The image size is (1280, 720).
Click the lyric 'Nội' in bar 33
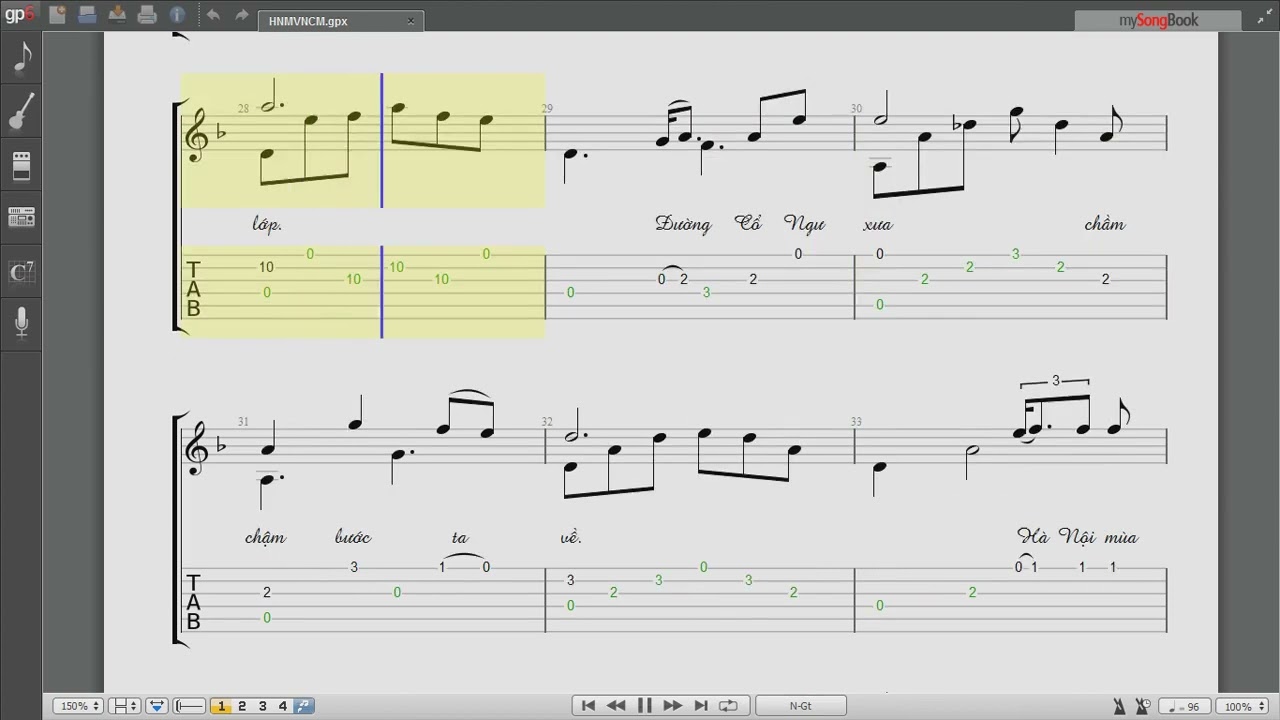click(x=1078, y=537)
